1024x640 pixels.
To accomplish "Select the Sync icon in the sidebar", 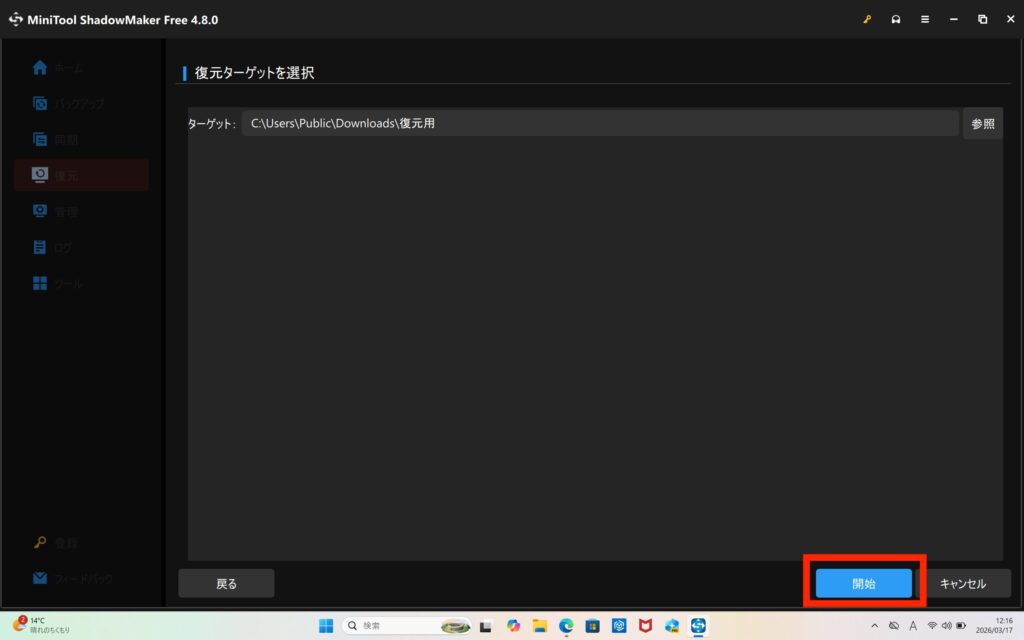I will pyautogui.click(x=40, y=140).
